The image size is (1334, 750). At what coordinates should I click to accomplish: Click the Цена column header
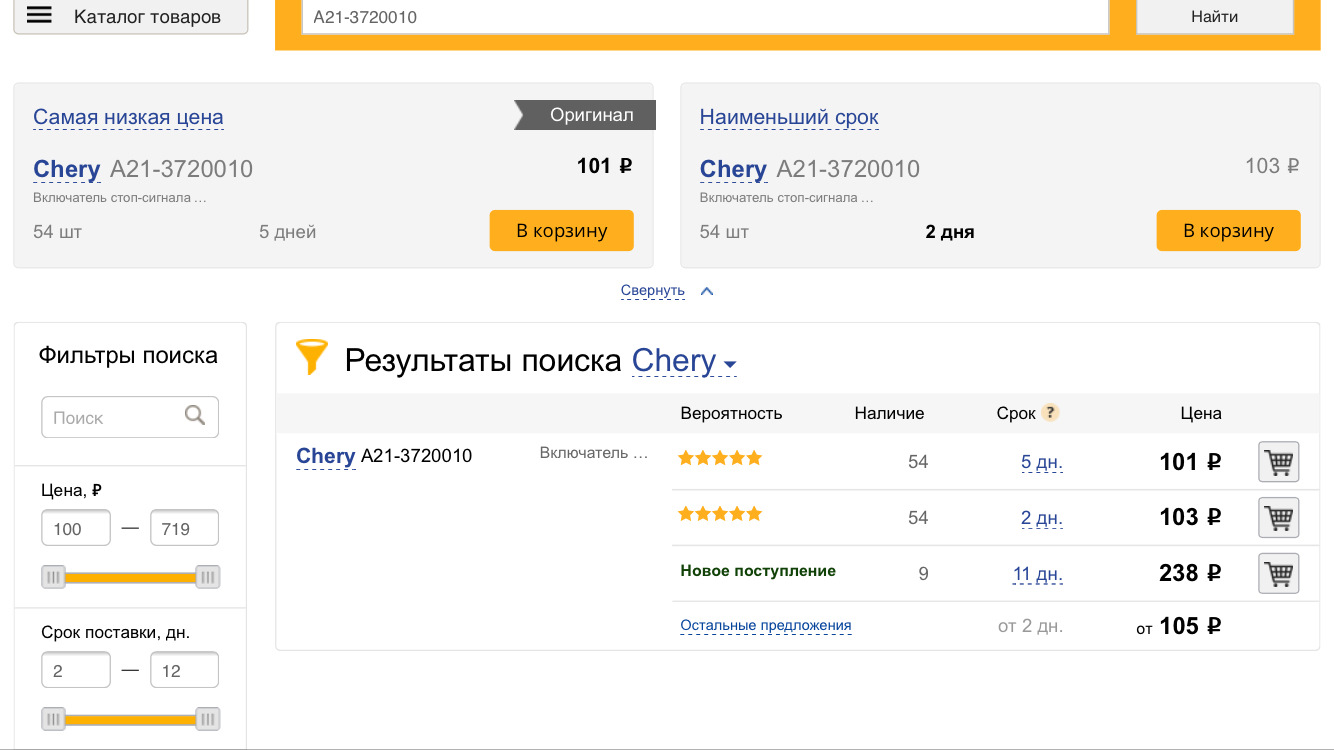(x=1201, y=413)
